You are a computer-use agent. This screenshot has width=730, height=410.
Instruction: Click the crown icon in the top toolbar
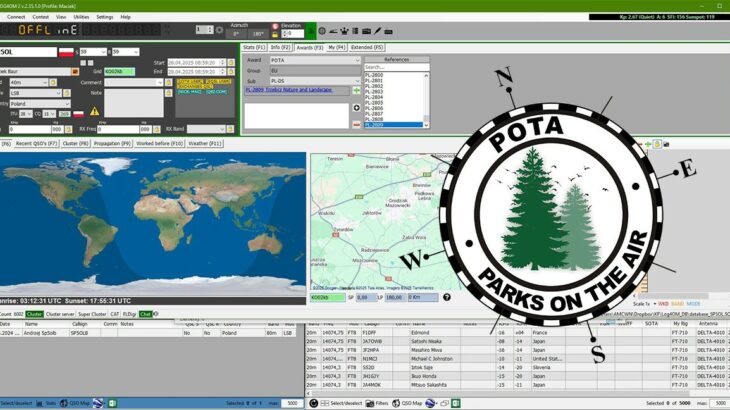coord(344,31)
